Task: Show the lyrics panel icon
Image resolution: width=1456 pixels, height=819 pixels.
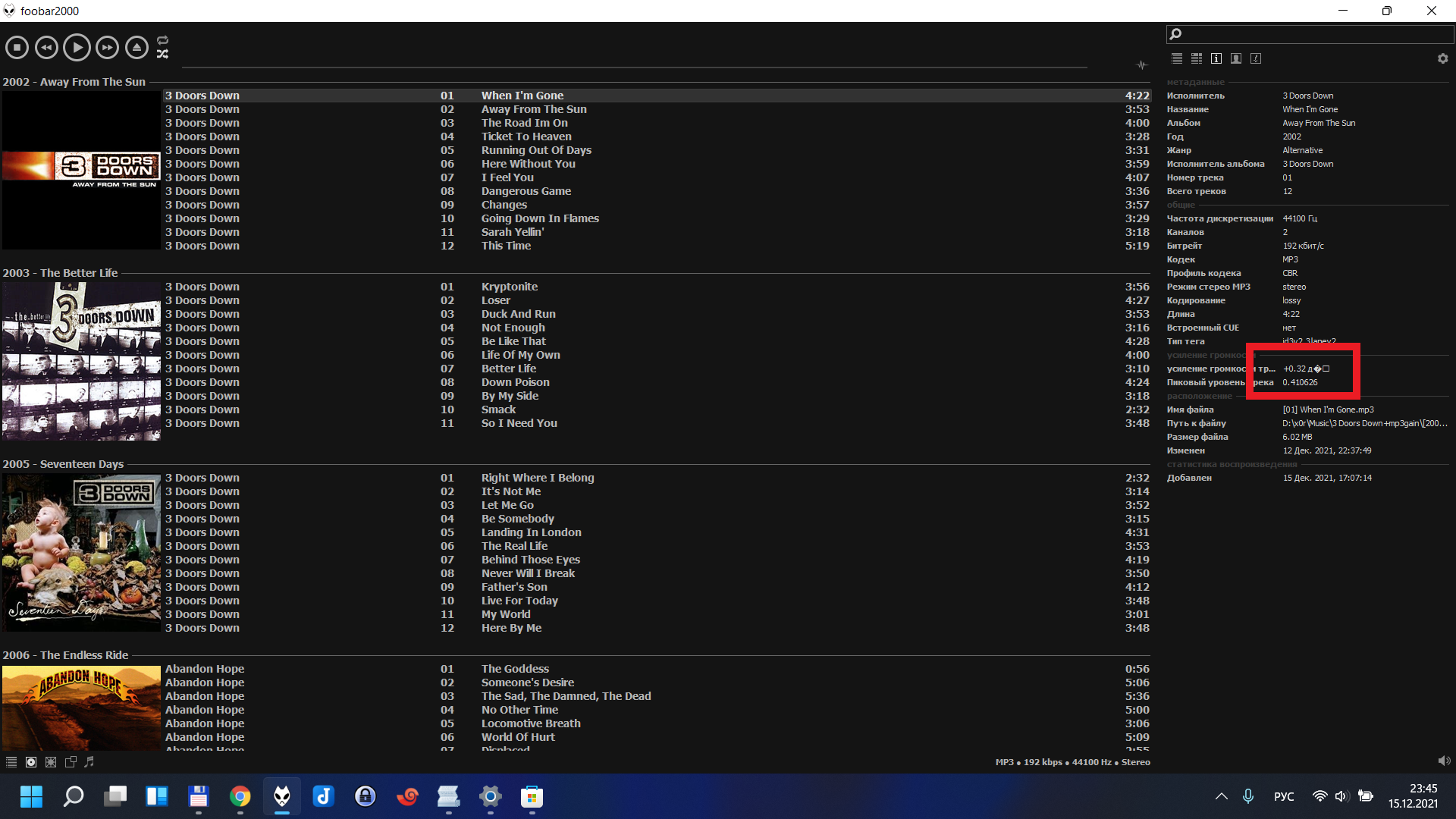Action: pos(1256,58)
